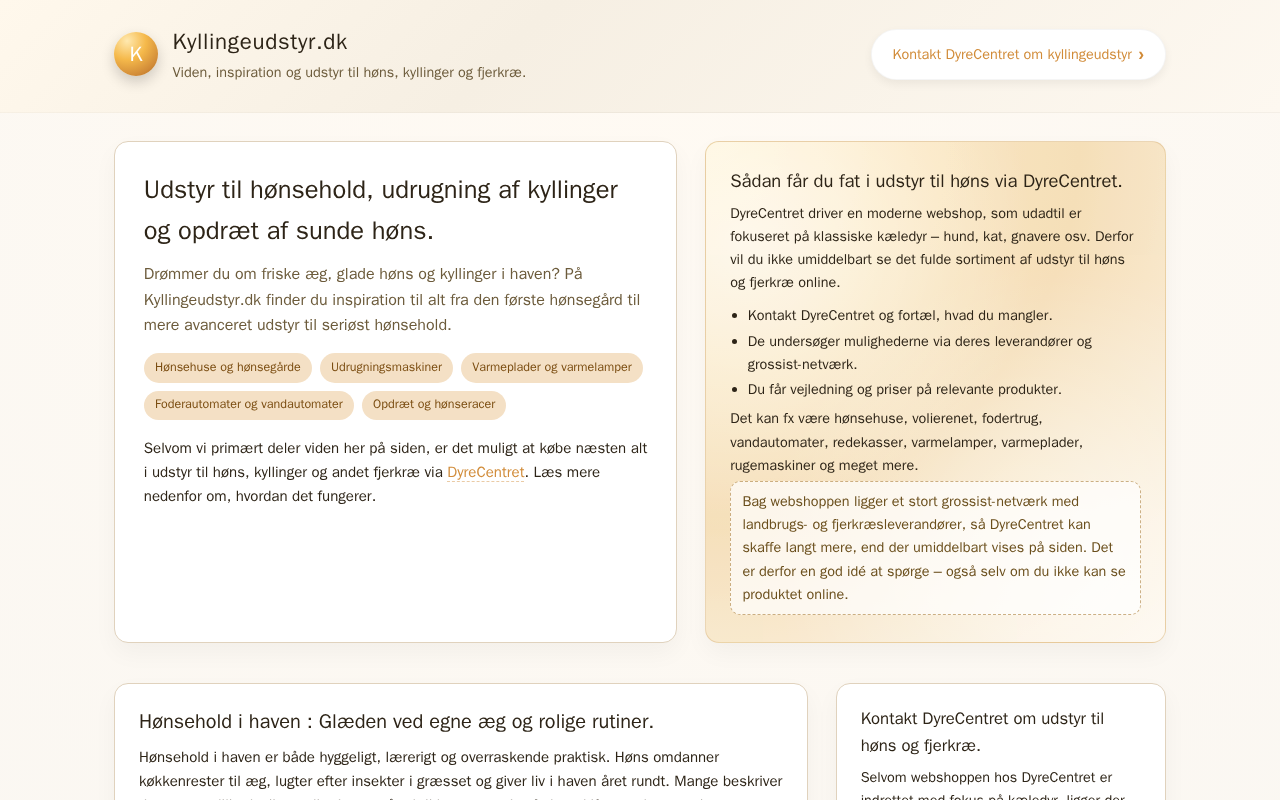Click the main heading Udstyr til hønsehold
Screen dimensions: 1280x800
pos(381,210)
